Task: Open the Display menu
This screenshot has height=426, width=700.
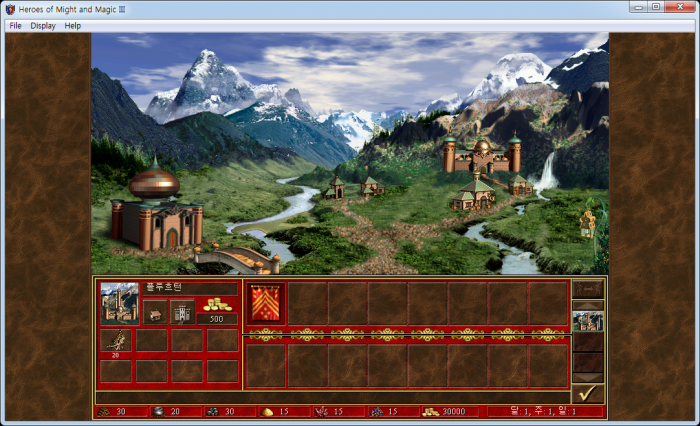Action: [43, 26]
